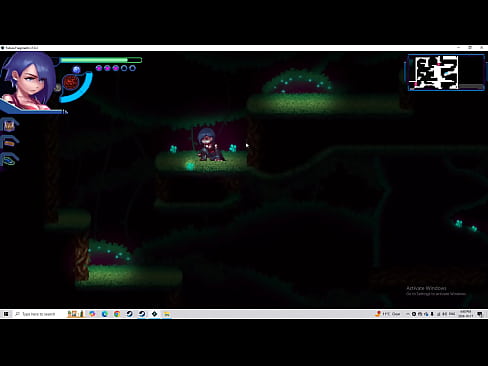Click the green health bar
Screen dimensions: 488x366
click(101, 60)
